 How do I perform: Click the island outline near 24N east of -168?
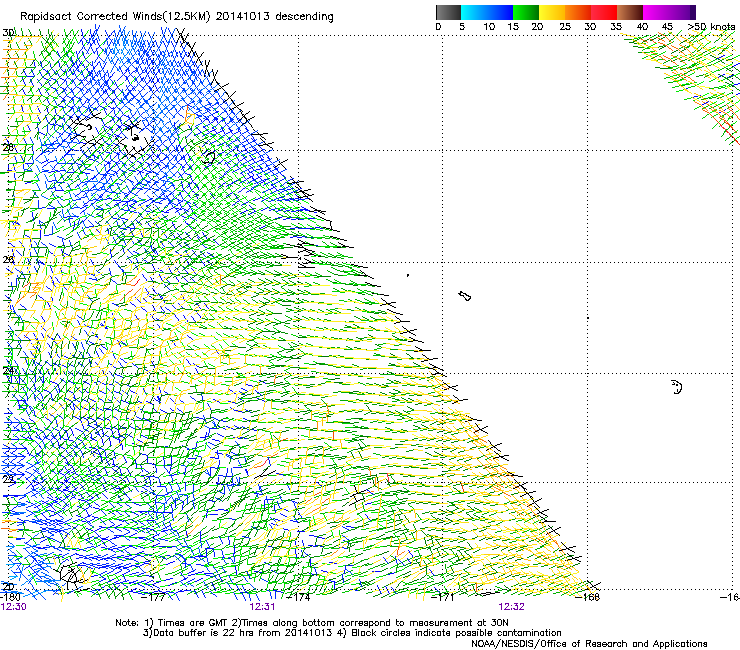[x=677, y=387]
